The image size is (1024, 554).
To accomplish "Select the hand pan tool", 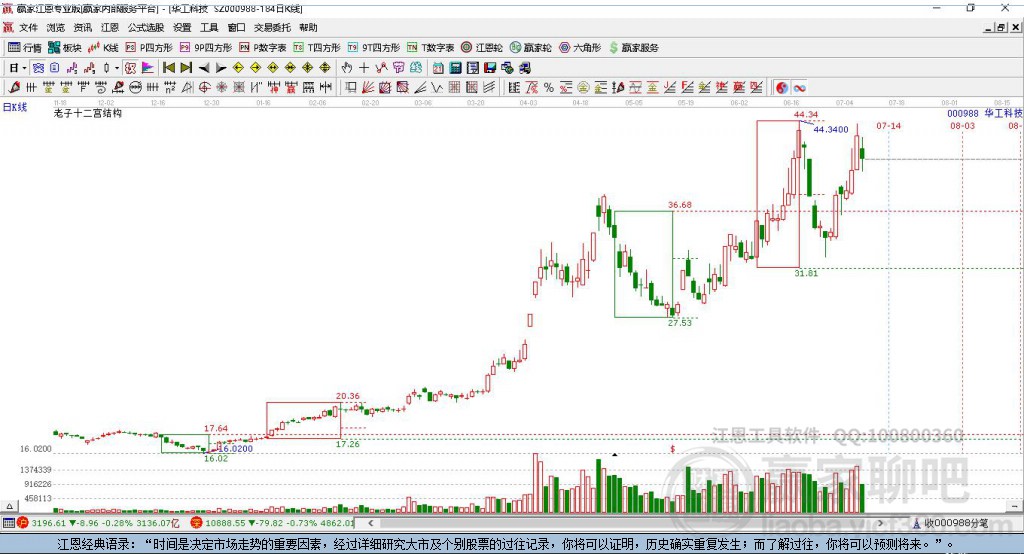I will click(x=347, y=68).
